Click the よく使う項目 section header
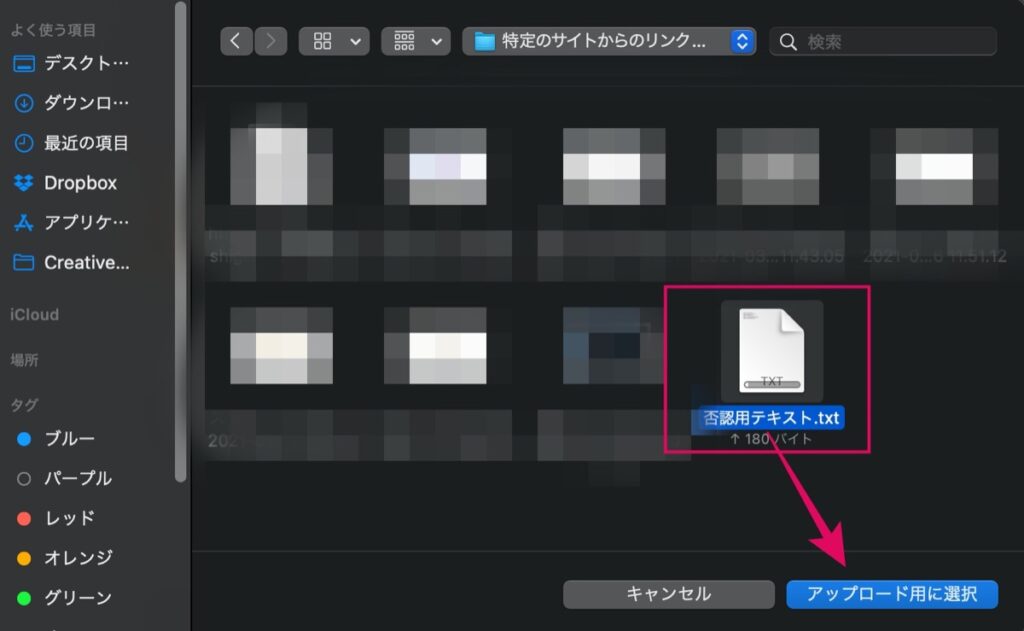Viewport: 1024px width, 631px height. (54, 30)
